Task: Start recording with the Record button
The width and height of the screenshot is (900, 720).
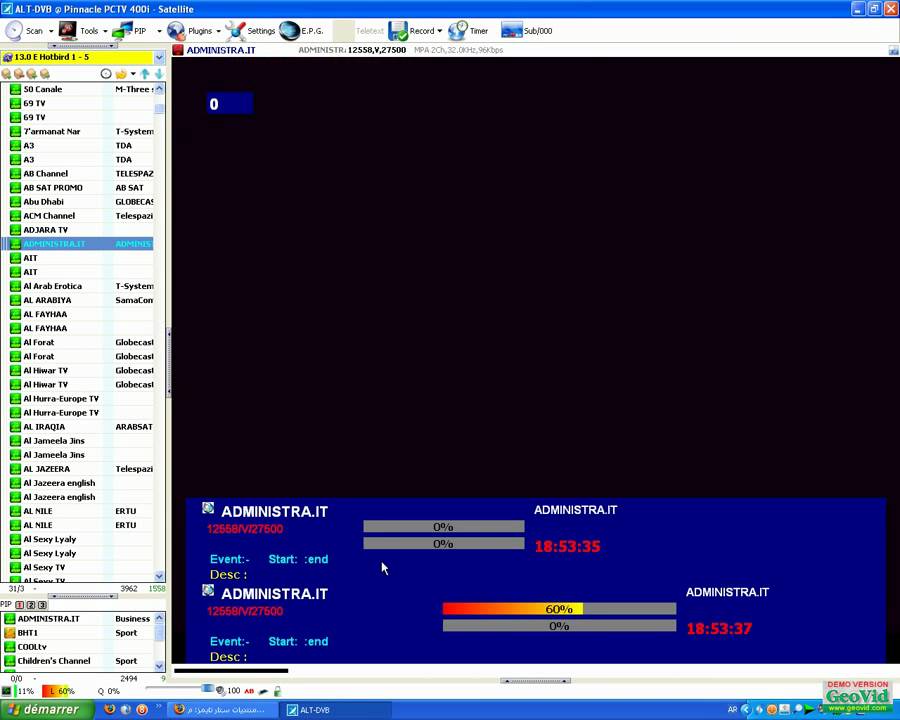Action: (411, 31)
